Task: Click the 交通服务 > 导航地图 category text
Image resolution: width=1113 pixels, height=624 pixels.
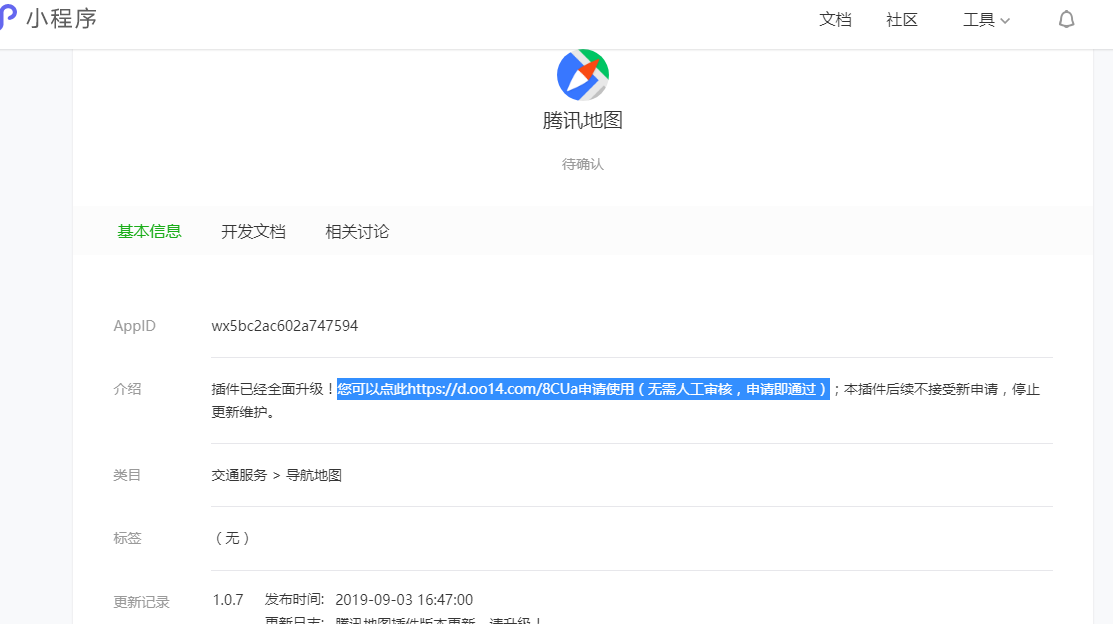Action: pyautogui.click(x=277, y=475)
